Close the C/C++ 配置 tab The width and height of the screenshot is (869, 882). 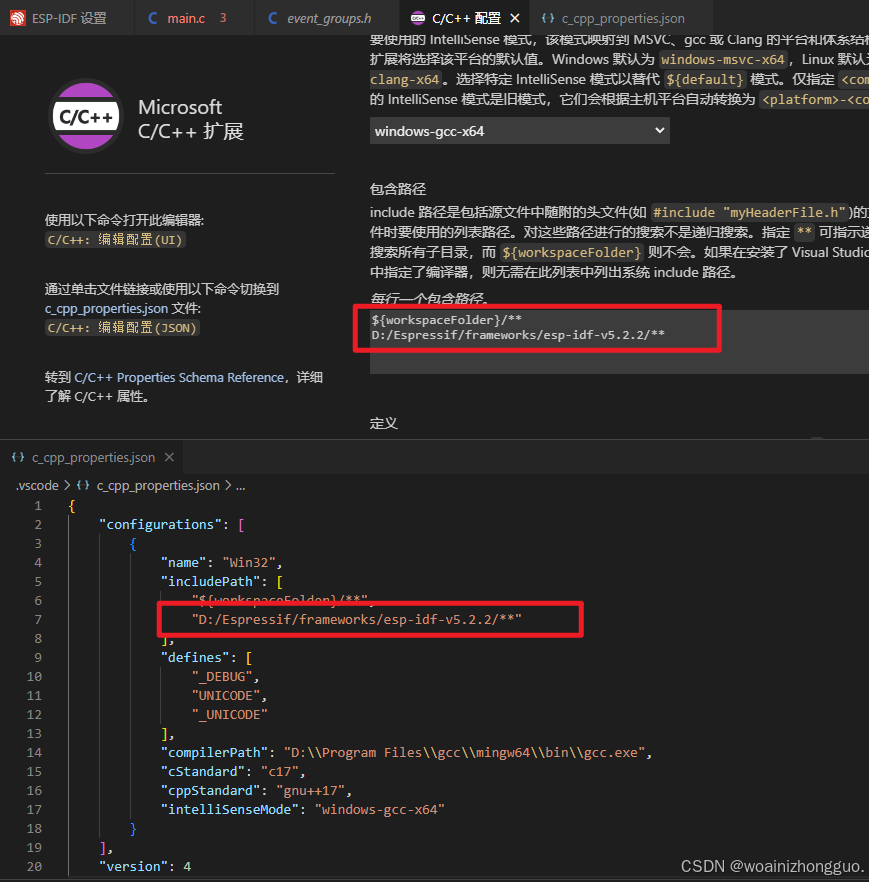514,19
